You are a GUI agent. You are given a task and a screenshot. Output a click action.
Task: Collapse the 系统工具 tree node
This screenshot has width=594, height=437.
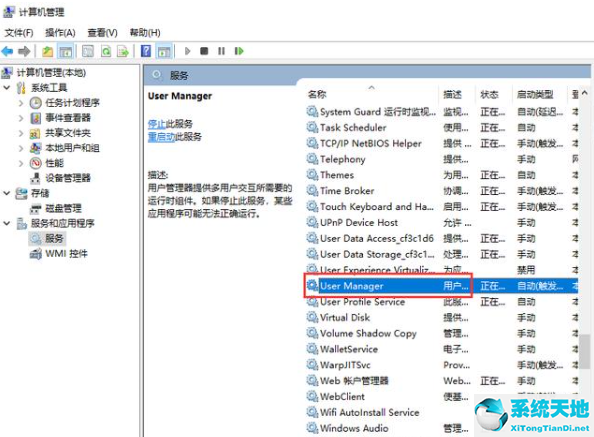[x=6, y=87]
